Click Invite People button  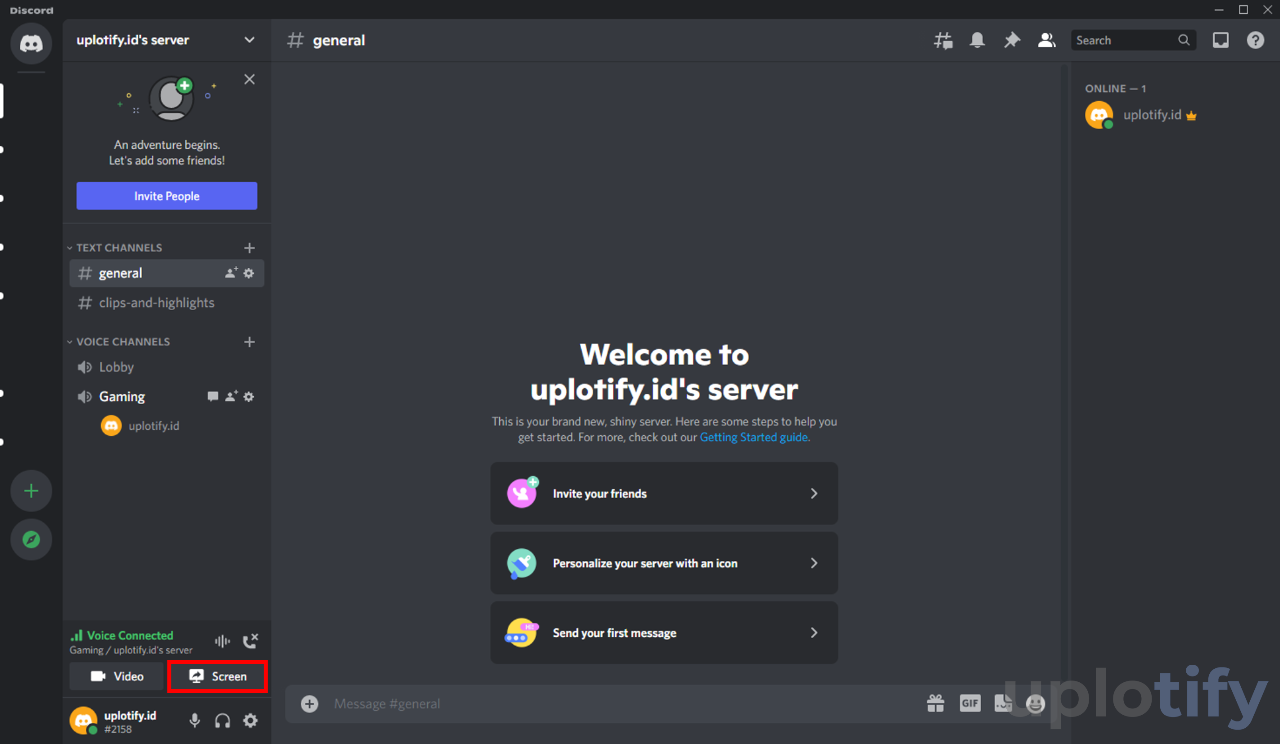pyautogui.click(x=167, y=196)
